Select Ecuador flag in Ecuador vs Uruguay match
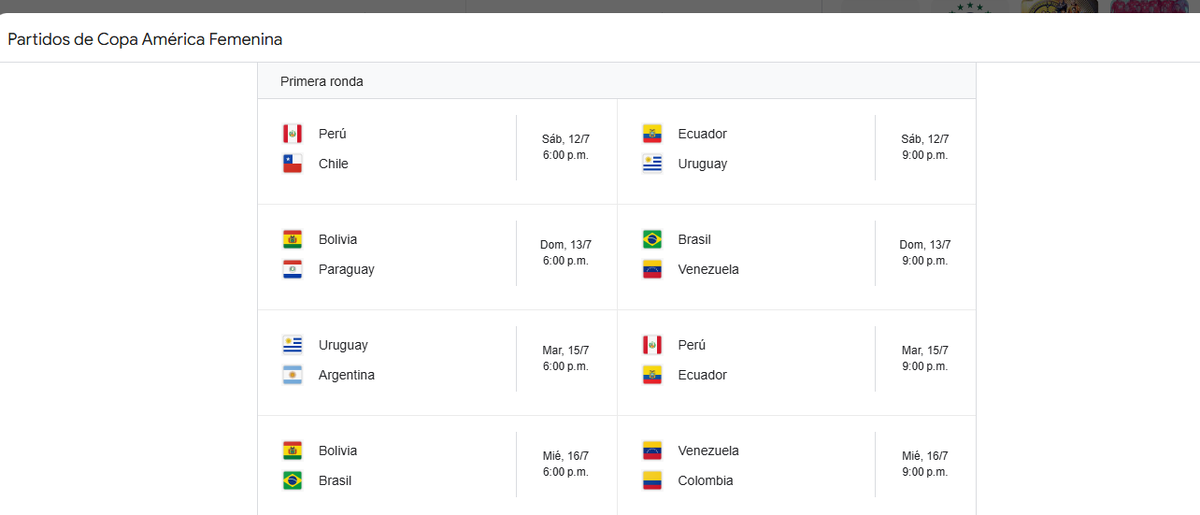 click(x=652, y=134)
